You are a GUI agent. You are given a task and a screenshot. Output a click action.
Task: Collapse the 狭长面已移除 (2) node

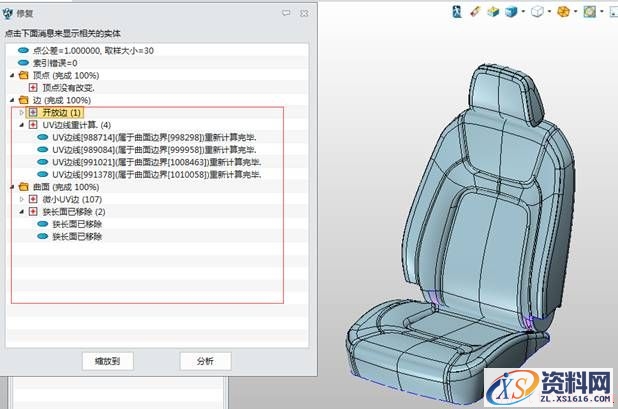(x=22, y=212)
